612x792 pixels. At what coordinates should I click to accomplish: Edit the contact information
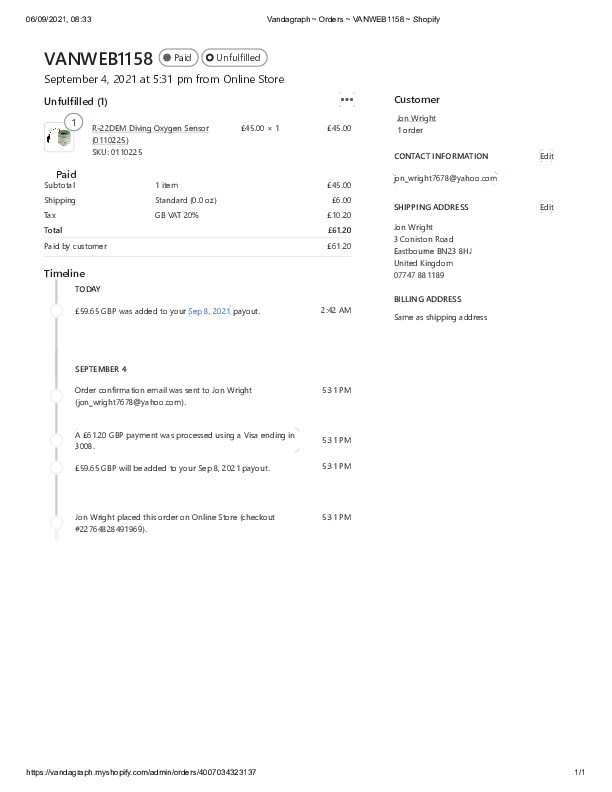[546, 156]
